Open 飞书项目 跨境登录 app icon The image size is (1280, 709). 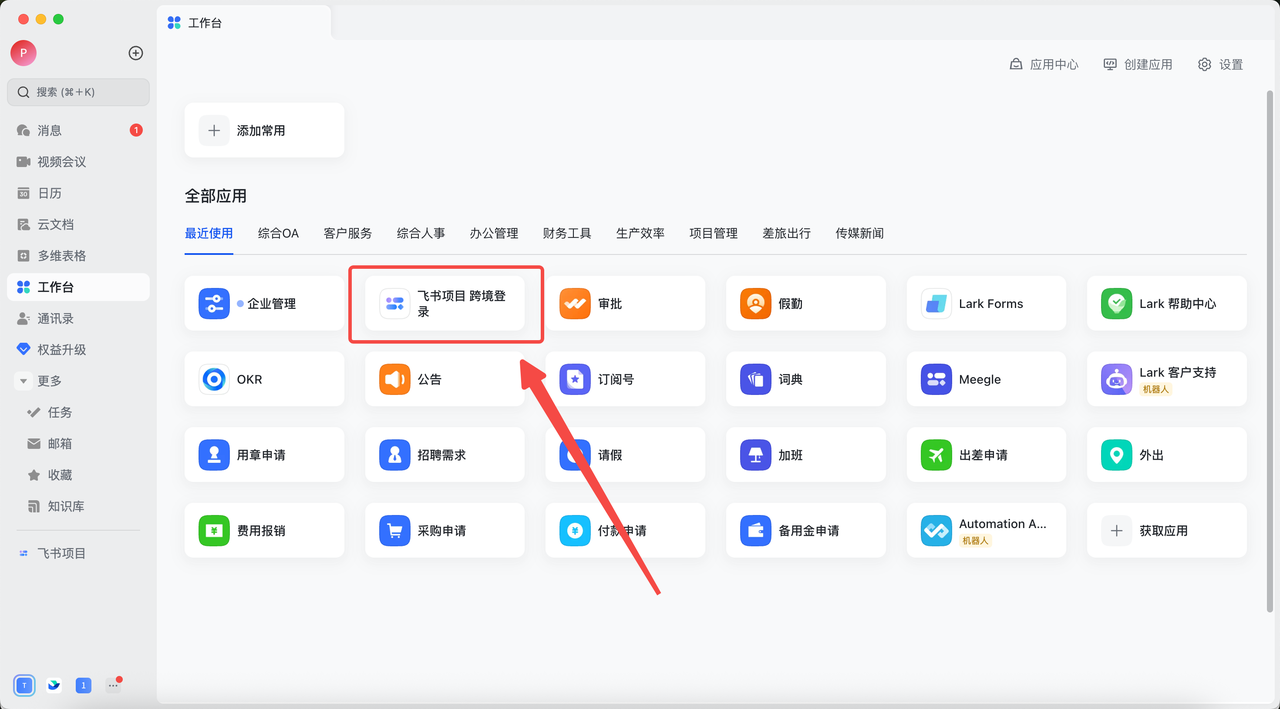point(395,304)
